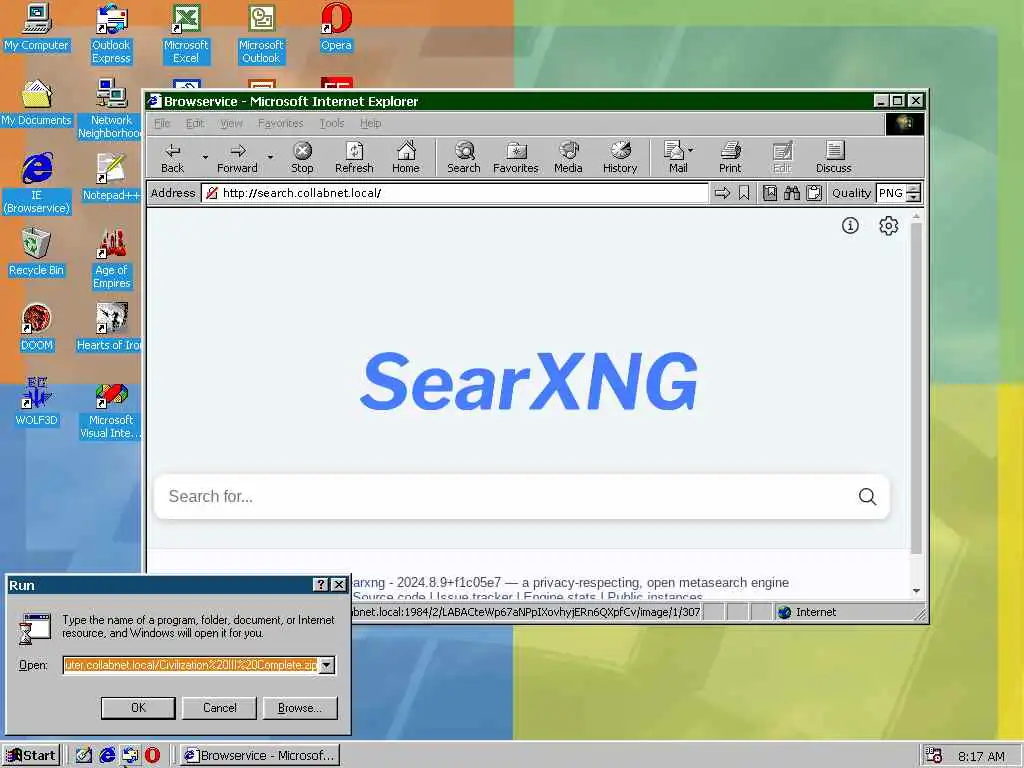Viewport: 1024px width, 768px height.
Task: Refresh the current page
Action: [x=354, y=157]
